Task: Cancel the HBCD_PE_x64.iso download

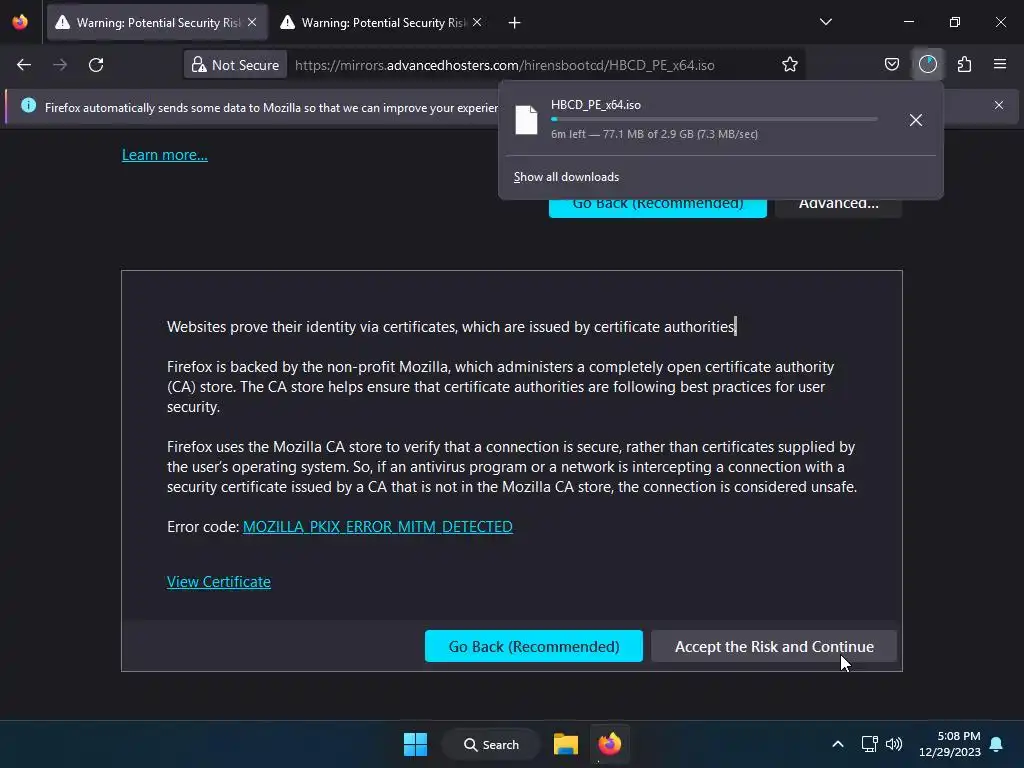Action: click(916, 120)
